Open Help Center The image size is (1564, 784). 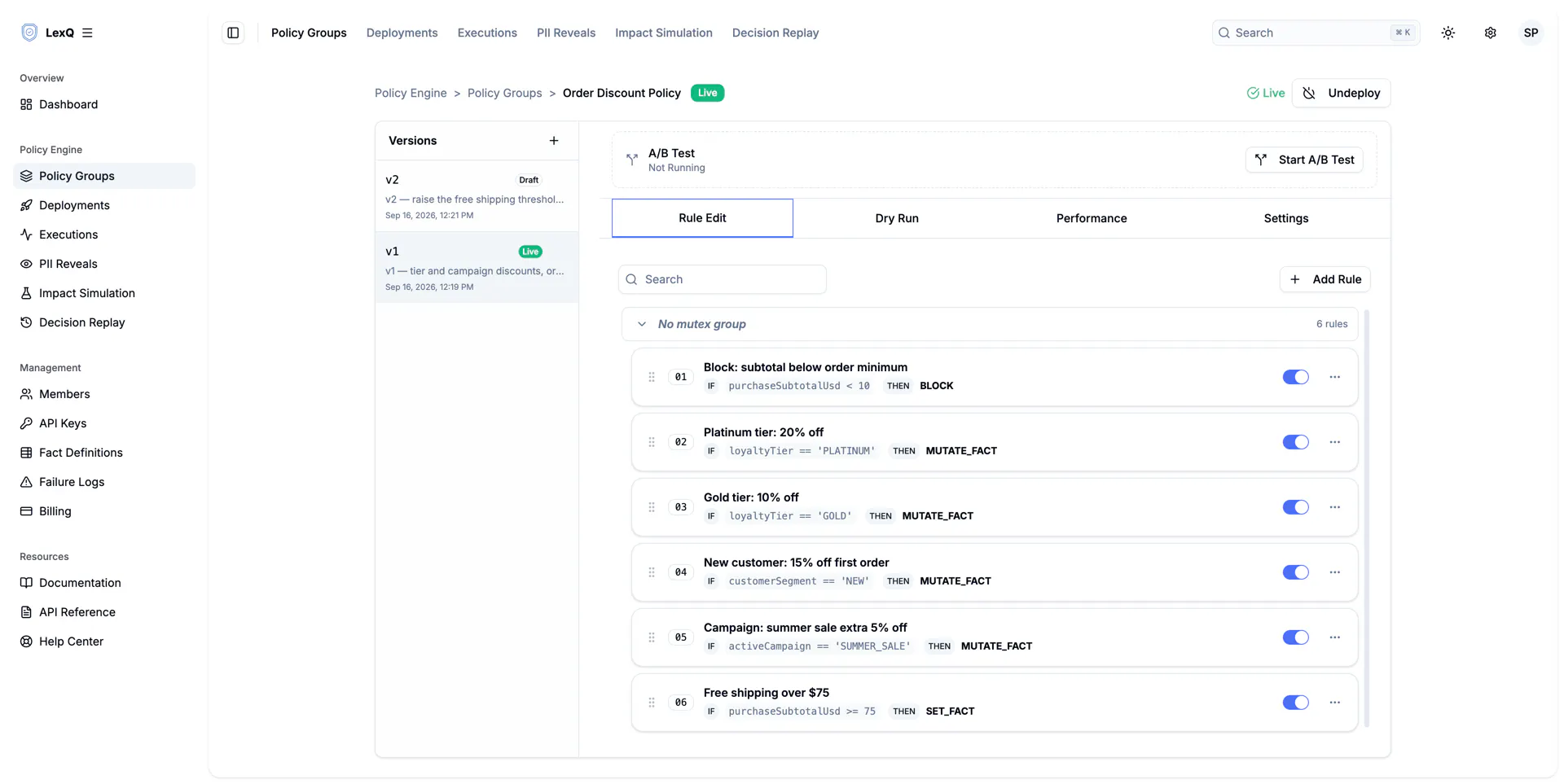click(x=104, y=642)
